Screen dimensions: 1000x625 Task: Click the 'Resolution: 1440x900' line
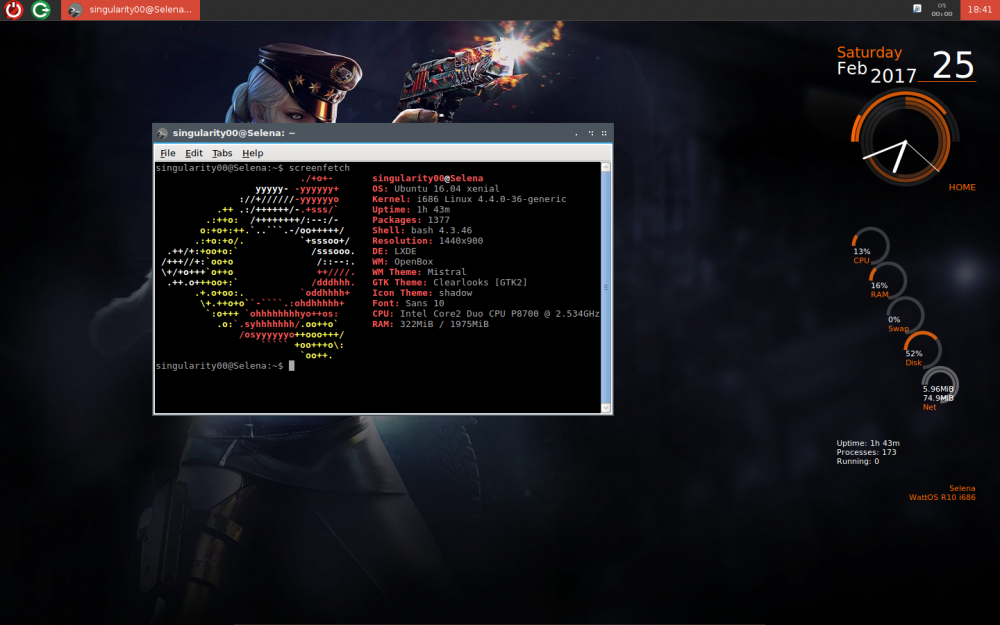(x=427, y=240)
